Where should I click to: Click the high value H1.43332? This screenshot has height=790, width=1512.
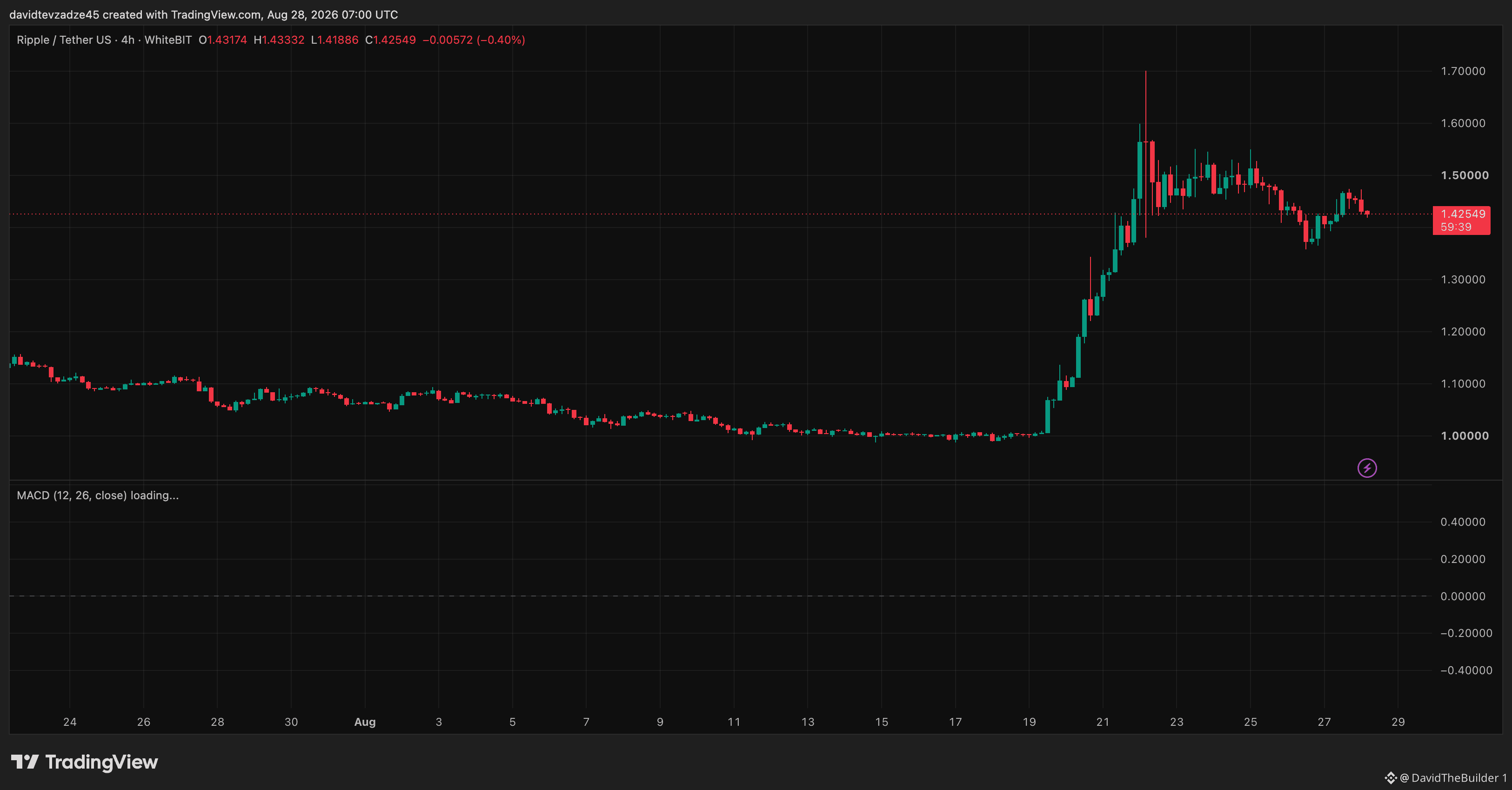coord(279,40)
